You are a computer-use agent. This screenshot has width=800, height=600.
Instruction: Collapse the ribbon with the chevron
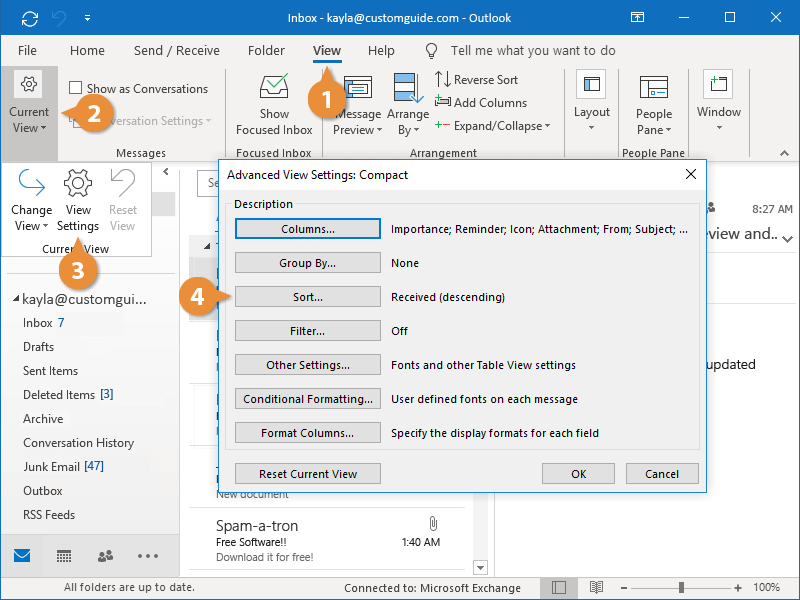tap(784, 153)
